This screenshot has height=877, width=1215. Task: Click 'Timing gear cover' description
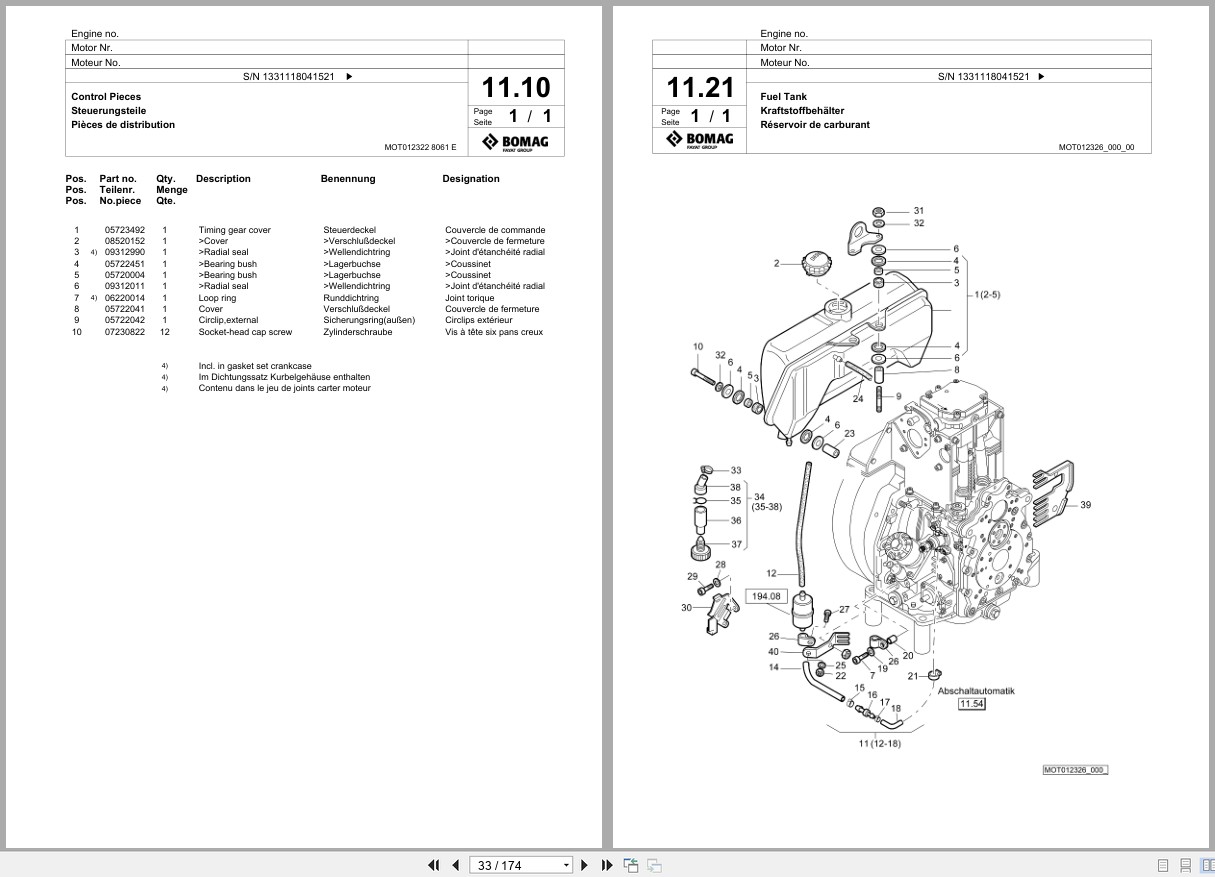click(x=234, y=230)
